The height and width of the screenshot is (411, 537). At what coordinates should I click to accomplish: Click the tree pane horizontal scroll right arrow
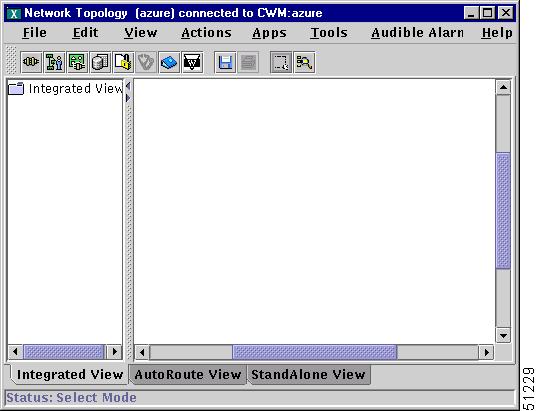[x=114, y=352]
